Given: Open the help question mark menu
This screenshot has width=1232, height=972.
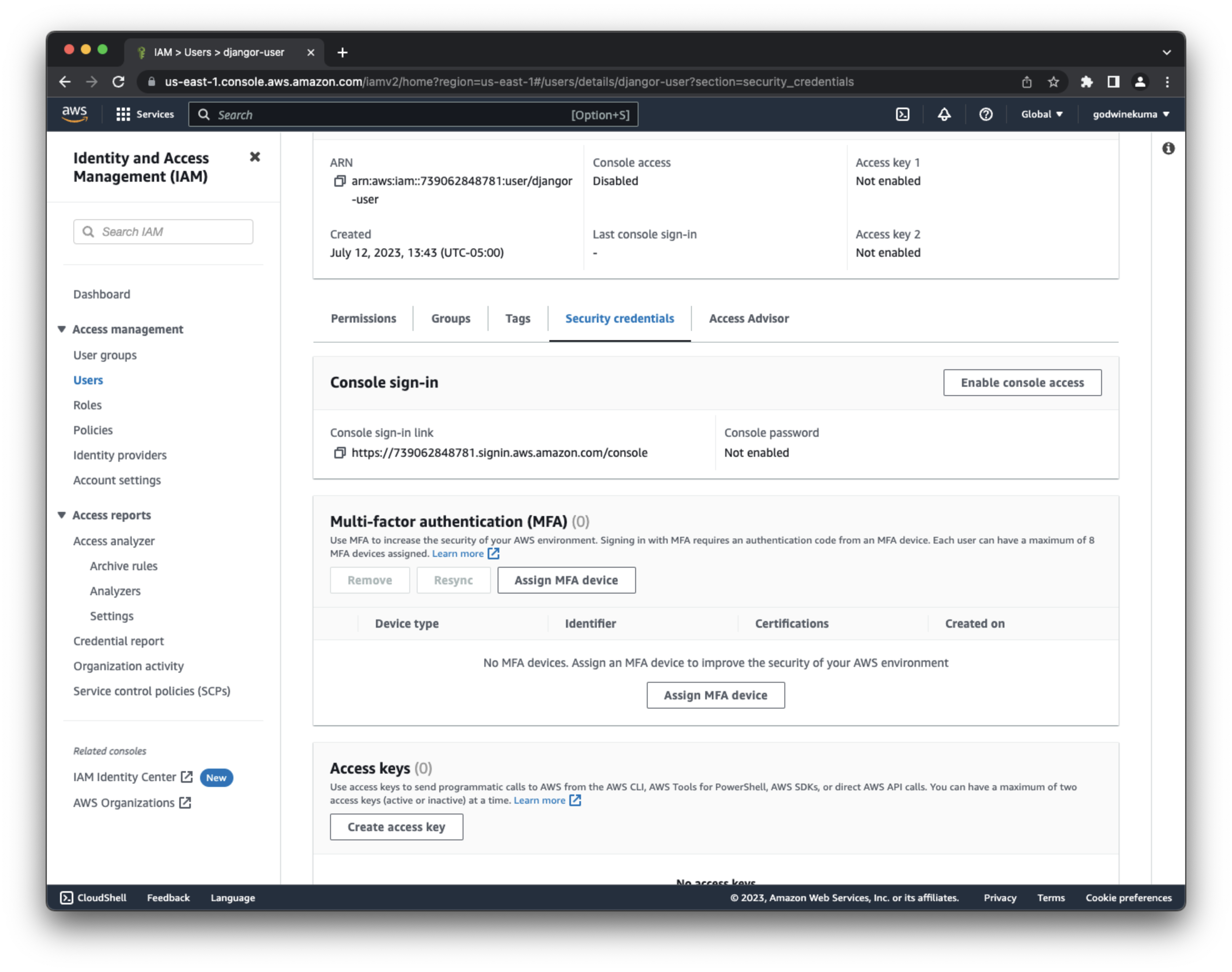Looking at the screenshot, I should [986, 114].
